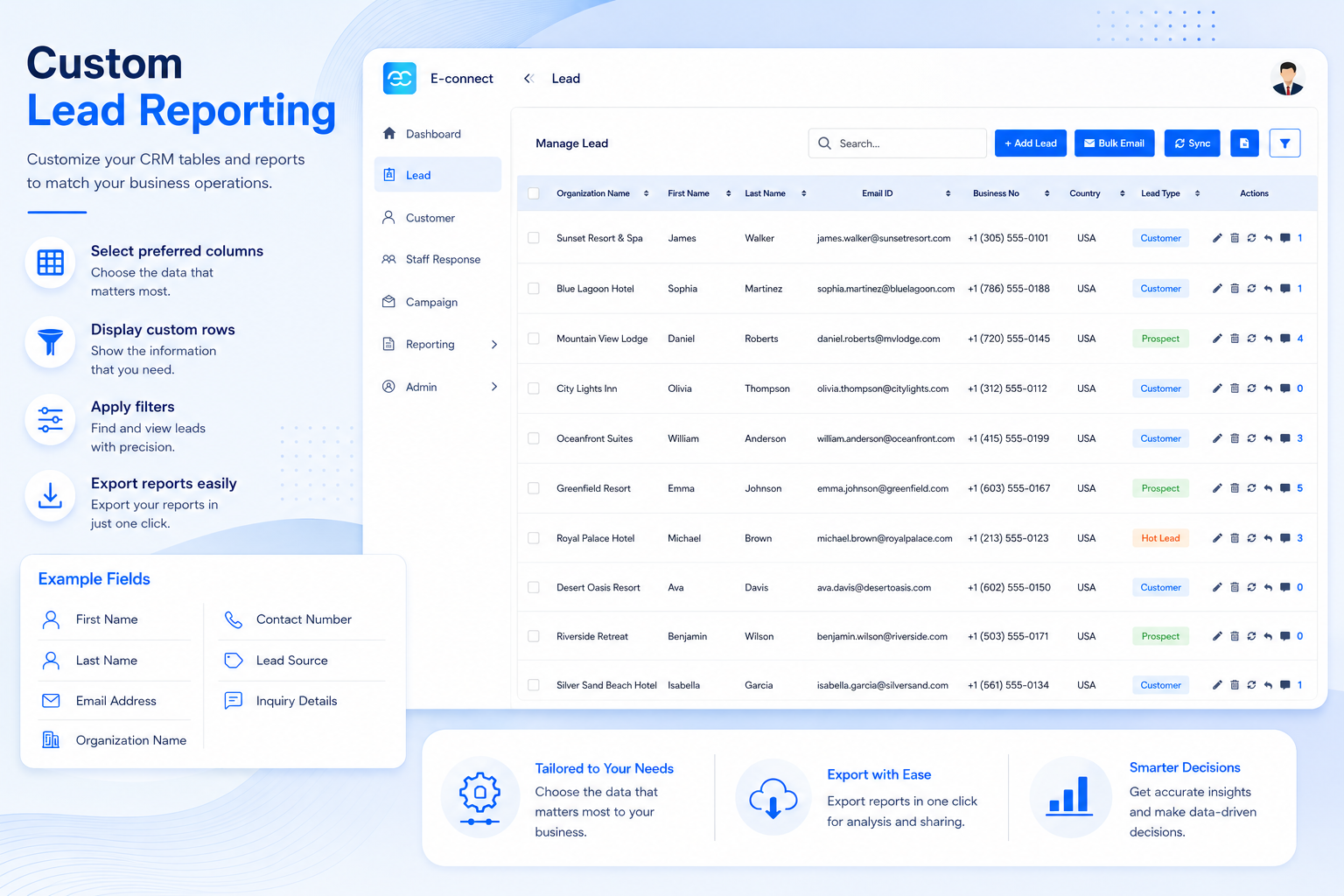This screenshot has height=896, width=1344.
Task: Check the Oceanfront Suites row checkbox
Action: click(534, 438)
